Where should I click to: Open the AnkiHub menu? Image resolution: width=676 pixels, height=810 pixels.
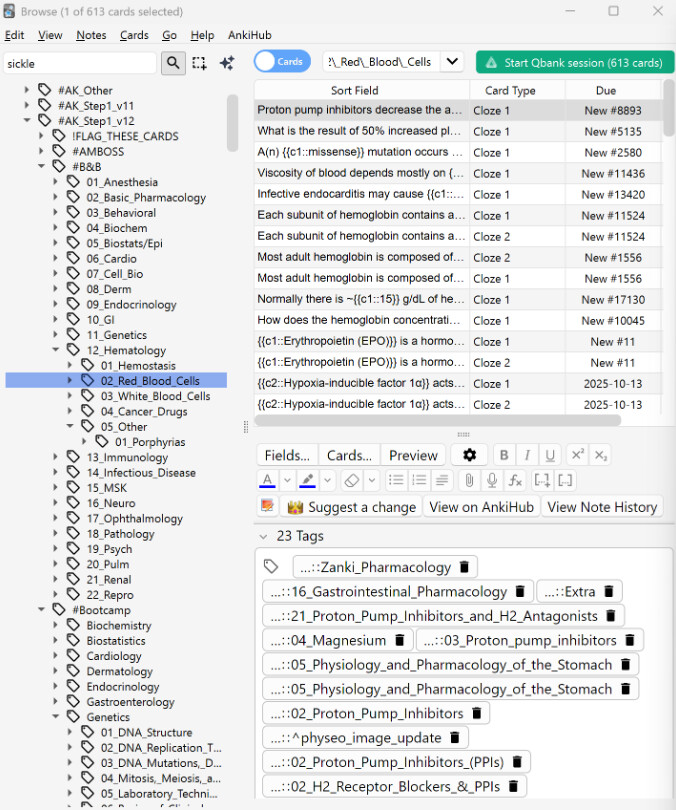249,35
